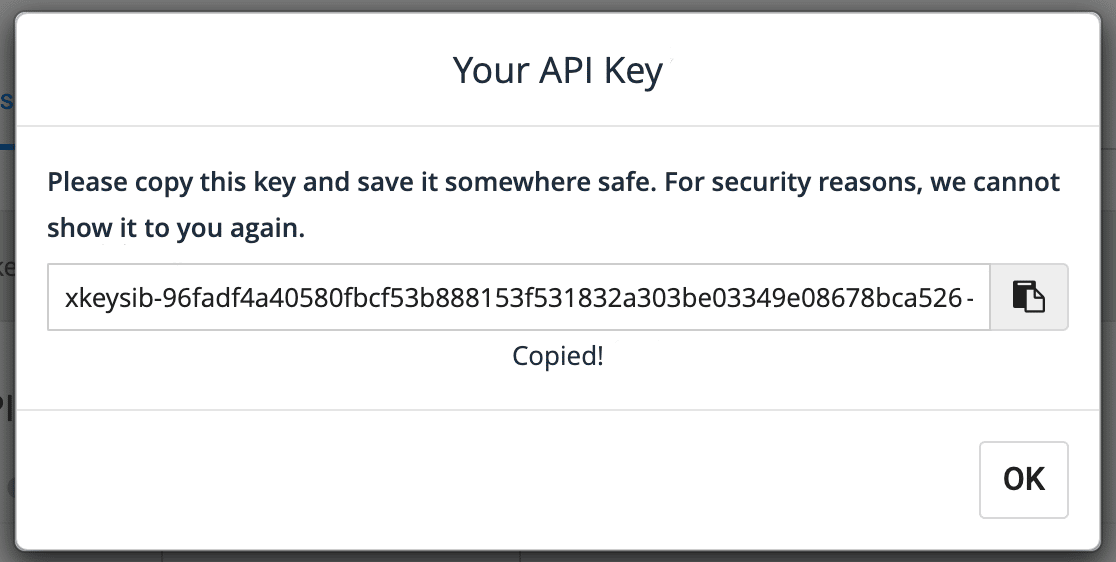Image resolution: width=1116 pixels, height=562 pixels.
Task: Click the middle of the long API key string
Action: pyautogui.click(x=519, y=298)
